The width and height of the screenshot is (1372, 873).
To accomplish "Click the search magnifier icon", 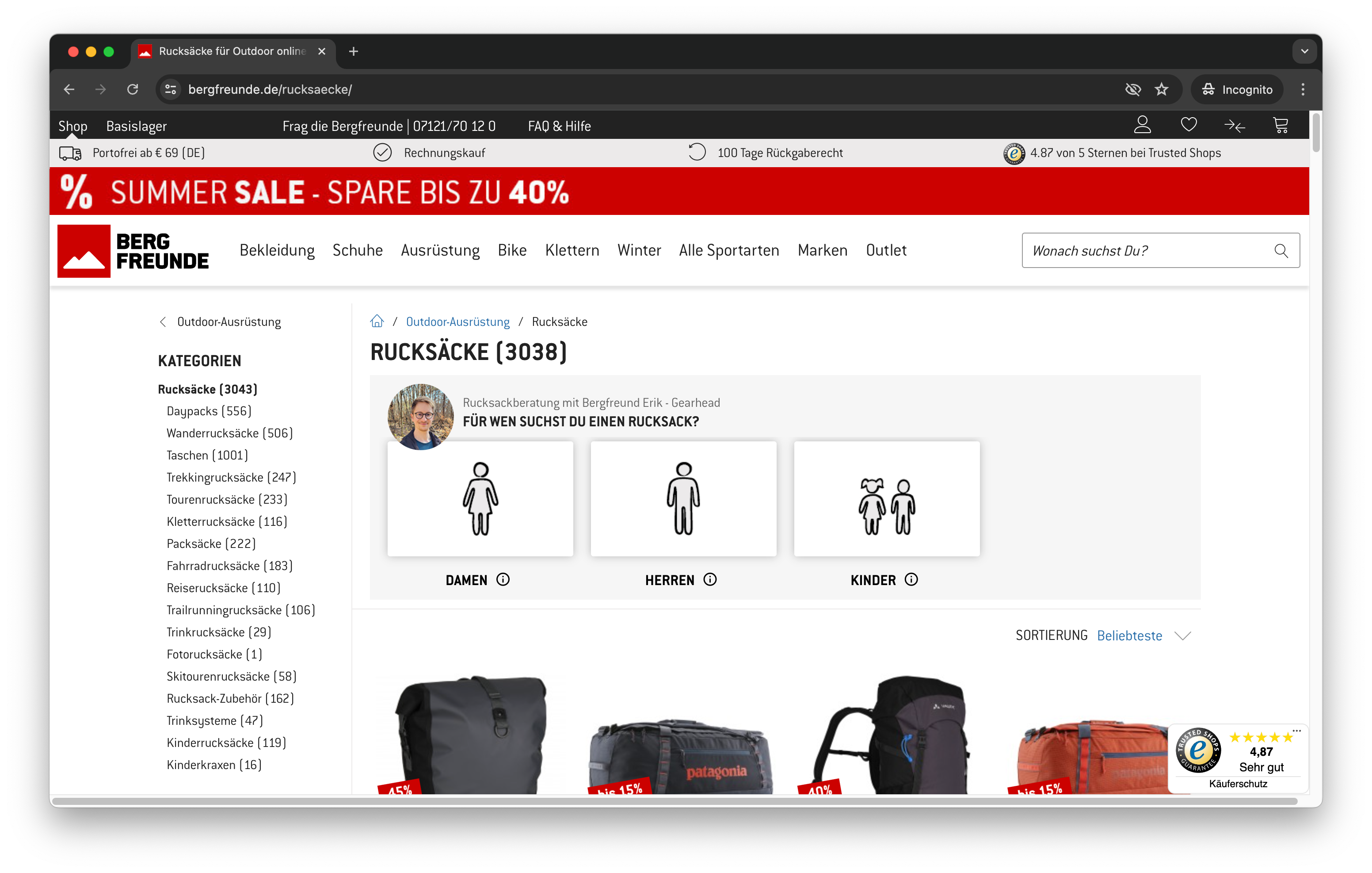I will click(1281, 251).
